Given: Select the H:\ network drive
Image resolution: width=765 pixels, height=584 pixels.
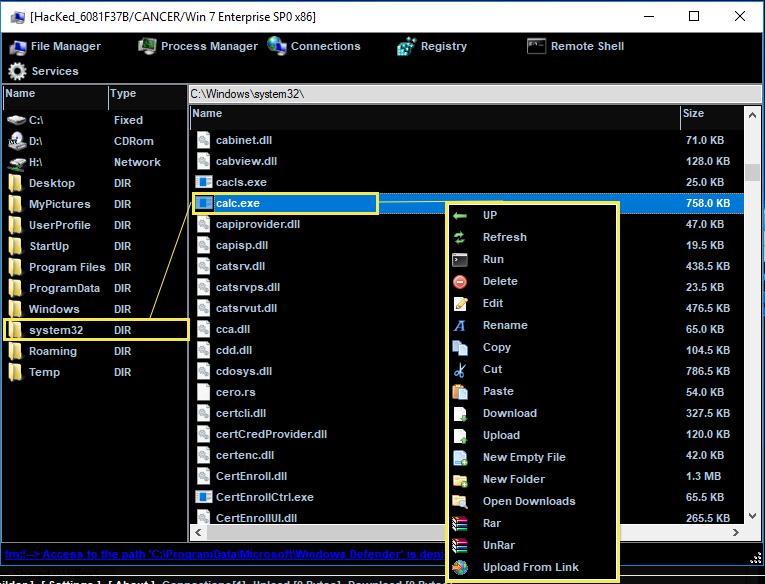Looking at the screenshot, I should tap(96, 162).
